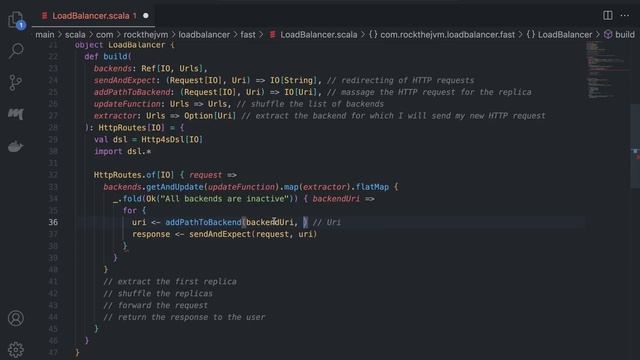Image resolution: width=640 pixels, height=360 pixels.
Task: Click the Scala file icon in the tab
Action: pyautogui.click(x=44, y=16)
